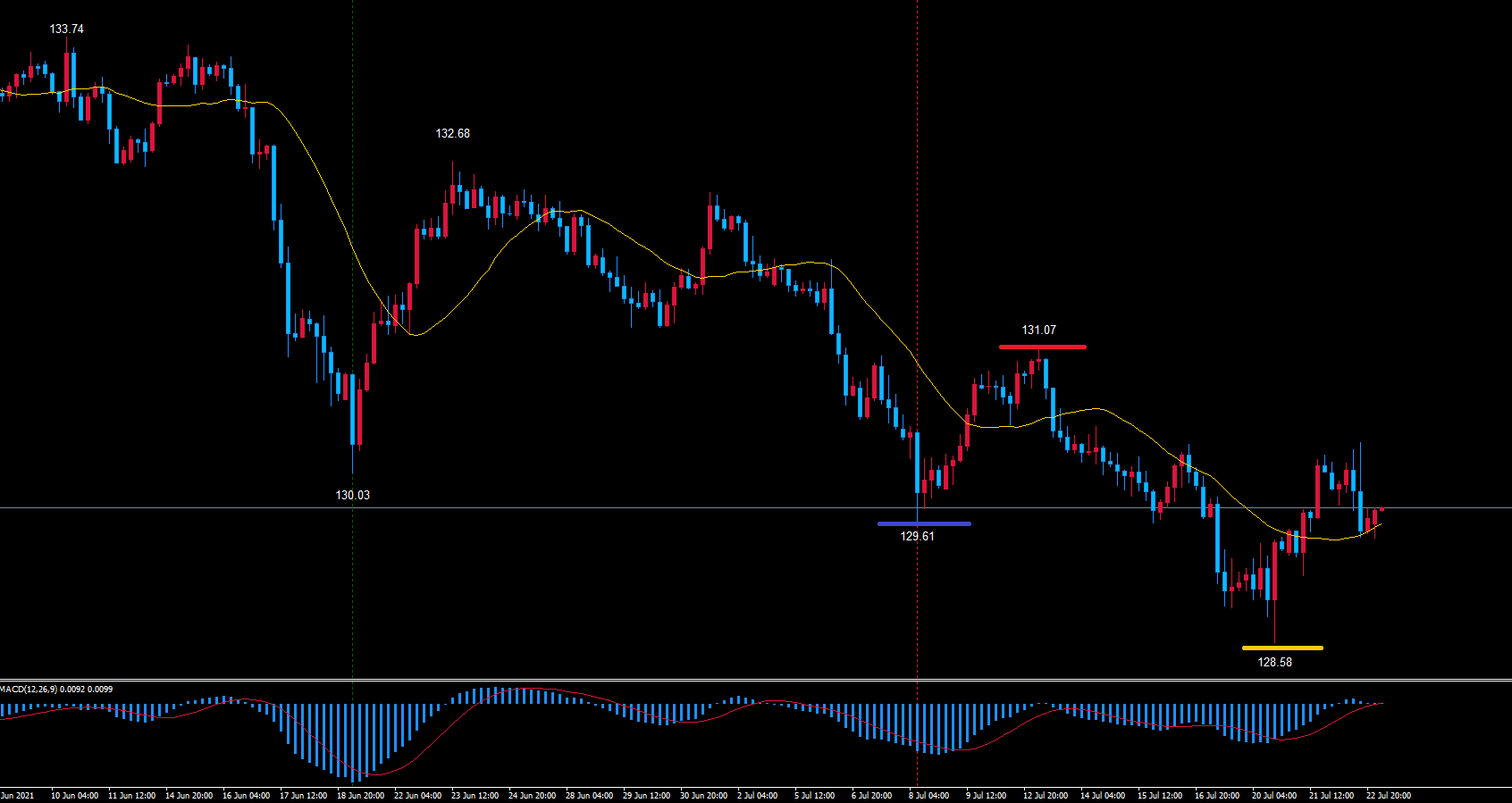Click the 10 Jun 04:00 time label

(74, 795)
